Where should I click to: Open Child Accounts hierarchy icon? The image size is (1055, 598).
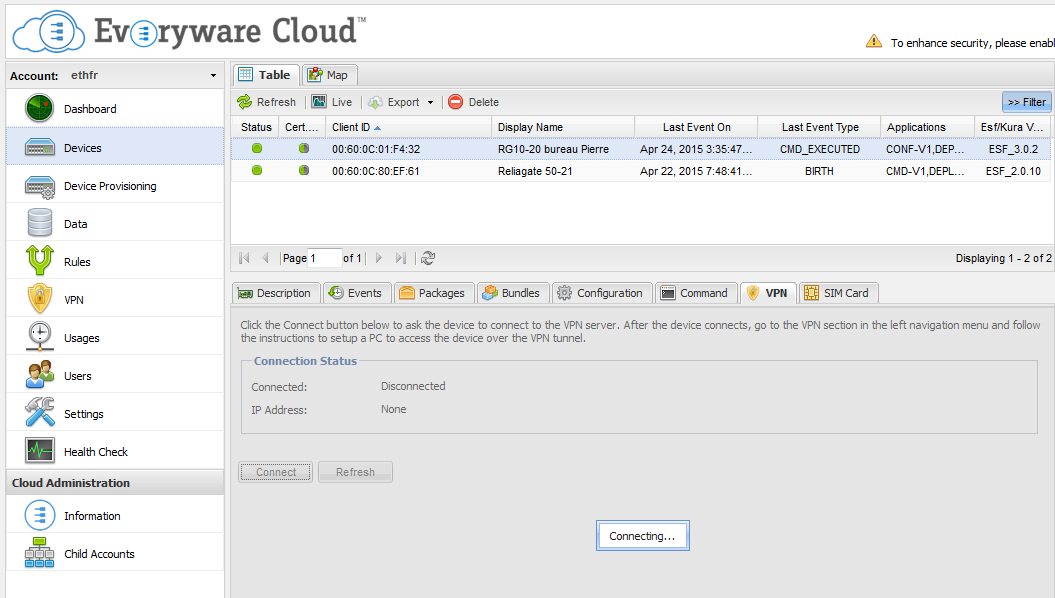click(x=40, y=553)
